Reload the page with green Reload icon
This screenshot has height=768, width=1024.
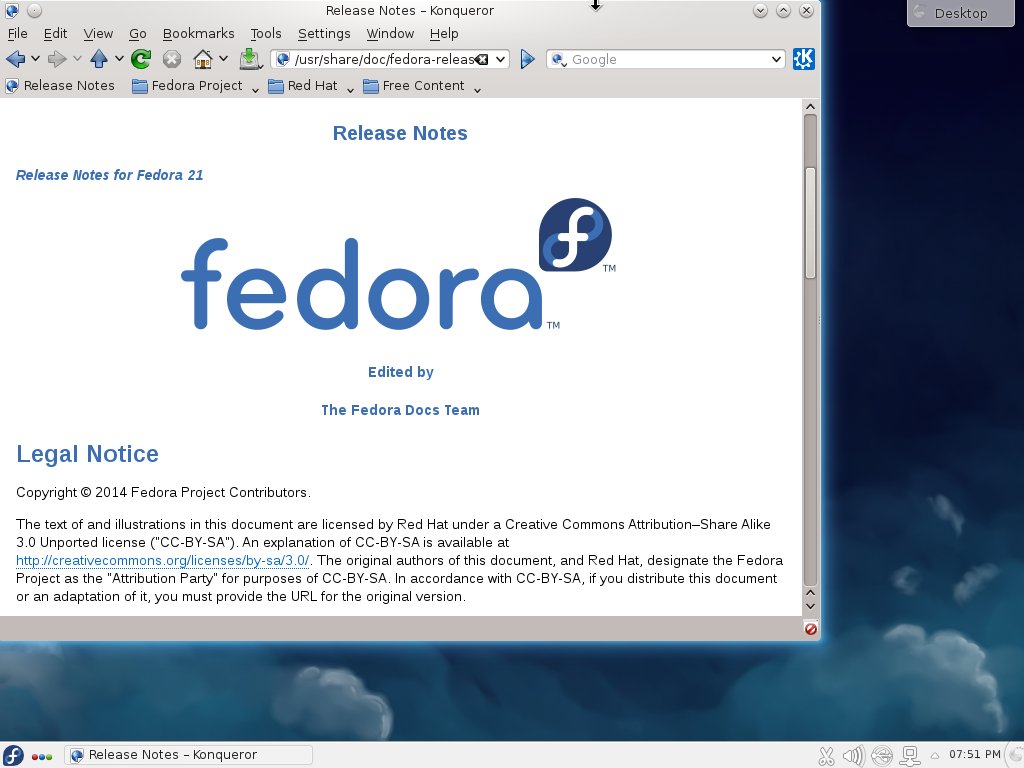(x=140, y=59)
